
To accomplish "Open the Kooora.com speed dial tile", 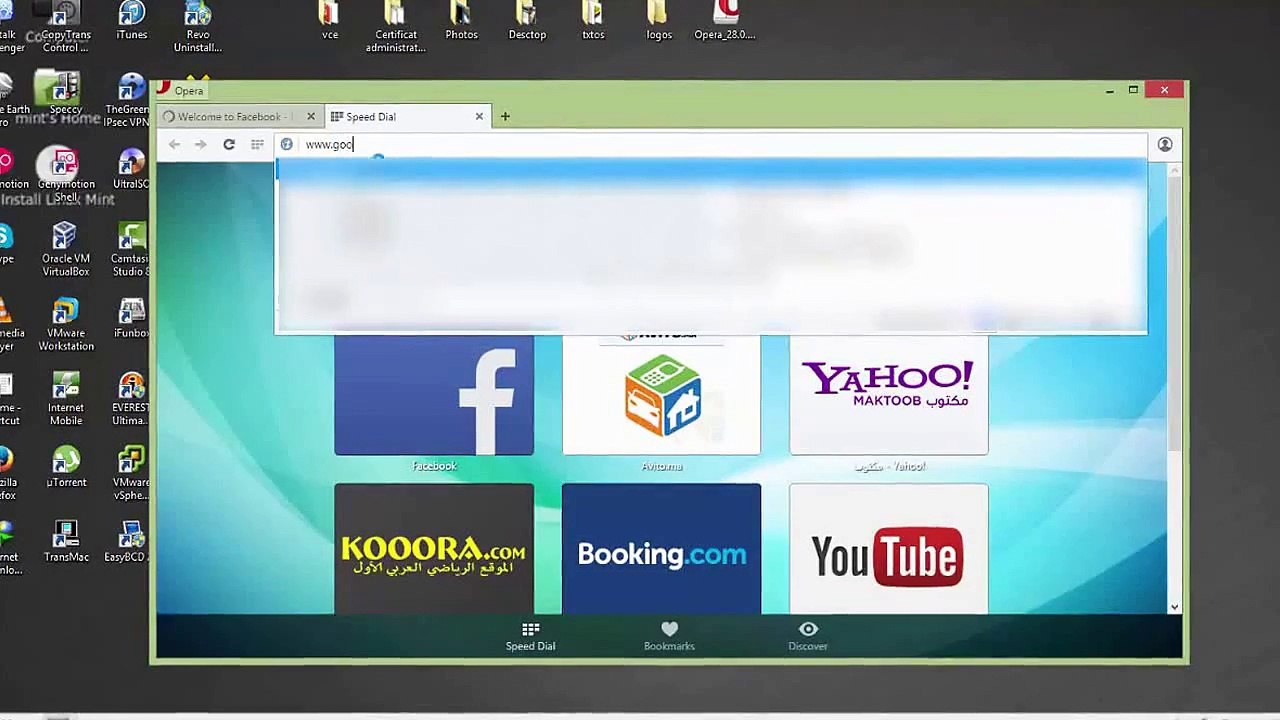I will click(434, 549).
